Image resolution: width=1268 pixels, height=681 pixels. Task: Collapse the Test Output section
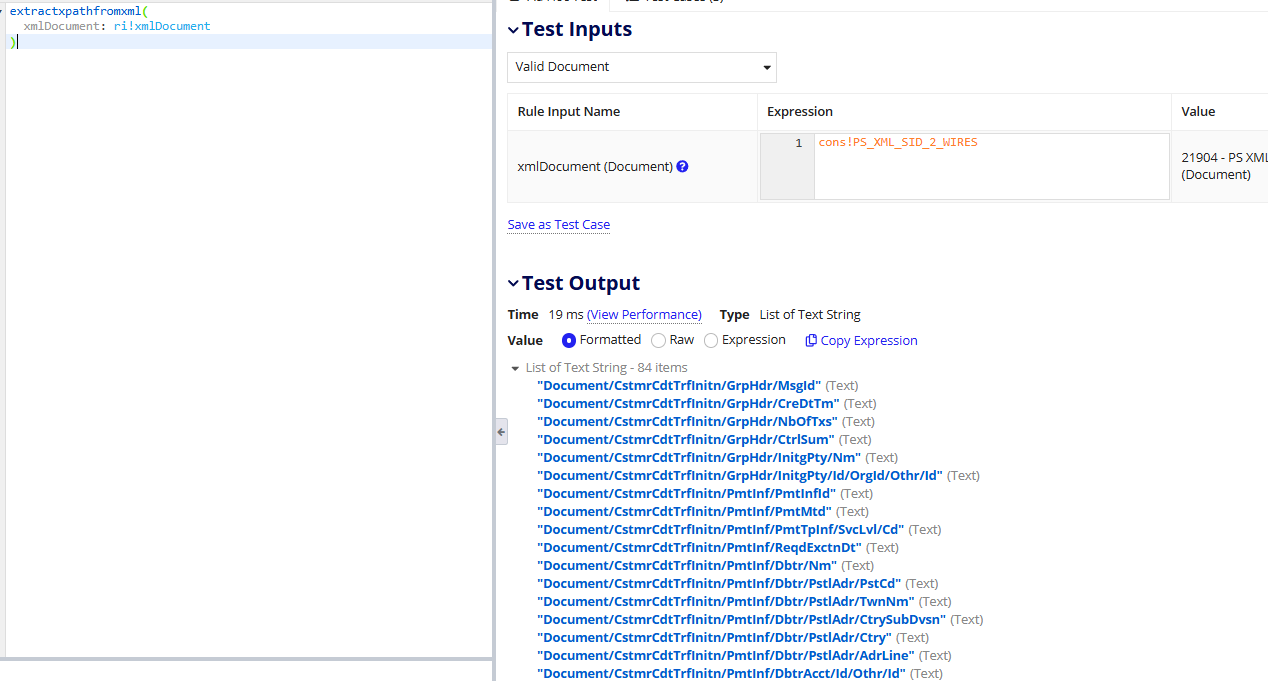[x=513, y=284]
